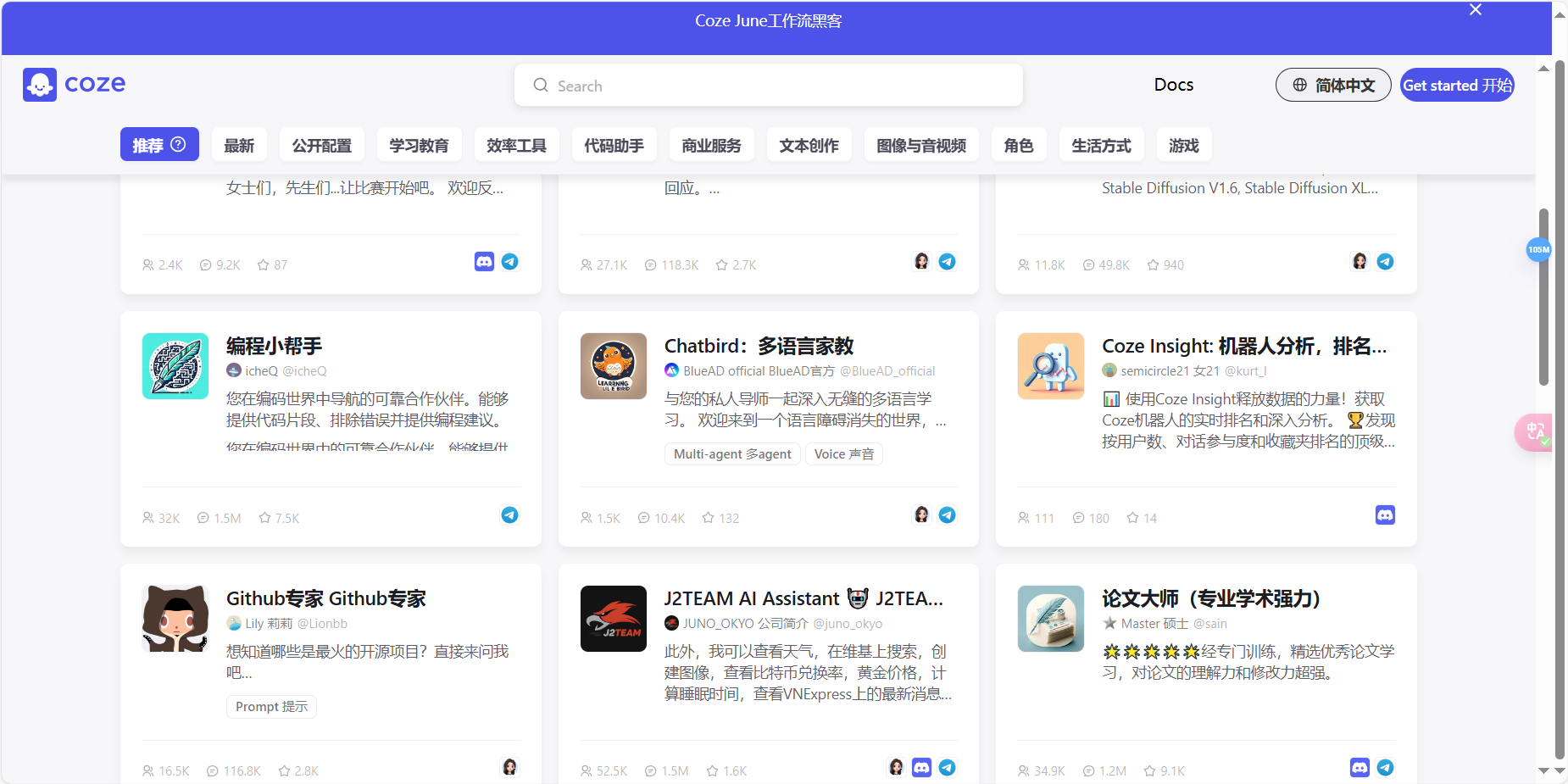The image size is (1568, 784).
Task: Open the Discord link on 论文大师 card
Action: coord(1359,767)
